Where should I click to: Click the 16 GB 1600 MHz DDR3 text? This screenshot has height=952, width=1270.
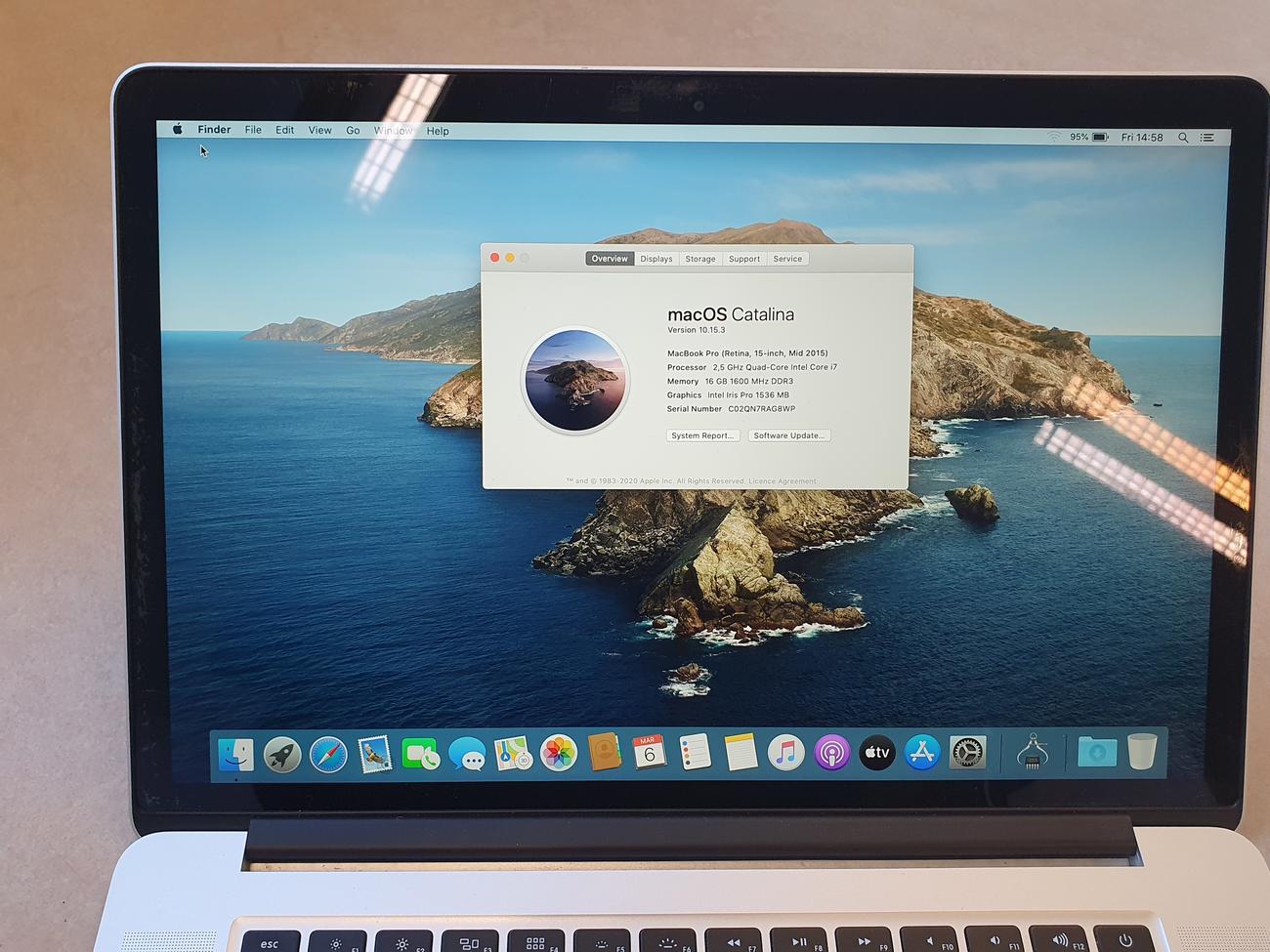tap(749, 382)
